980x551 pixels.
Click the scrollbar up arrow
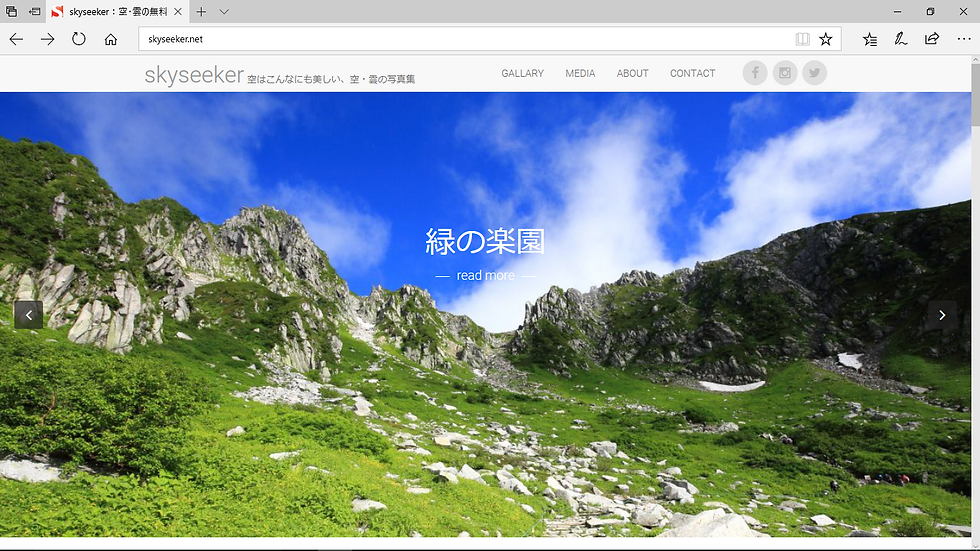pyautogui.click(x=976, y=60)
